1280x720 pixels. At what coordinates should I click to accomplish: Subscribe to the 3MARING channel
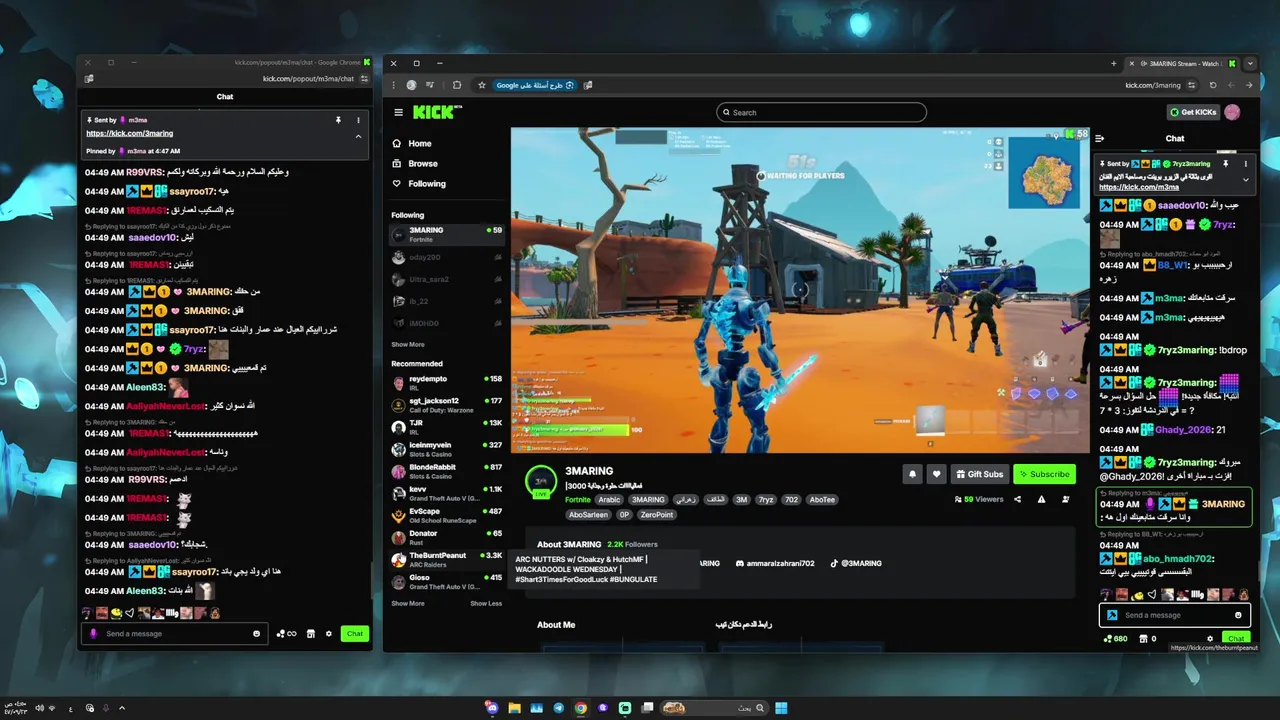pyautogui.click(x=1044, y=474)
